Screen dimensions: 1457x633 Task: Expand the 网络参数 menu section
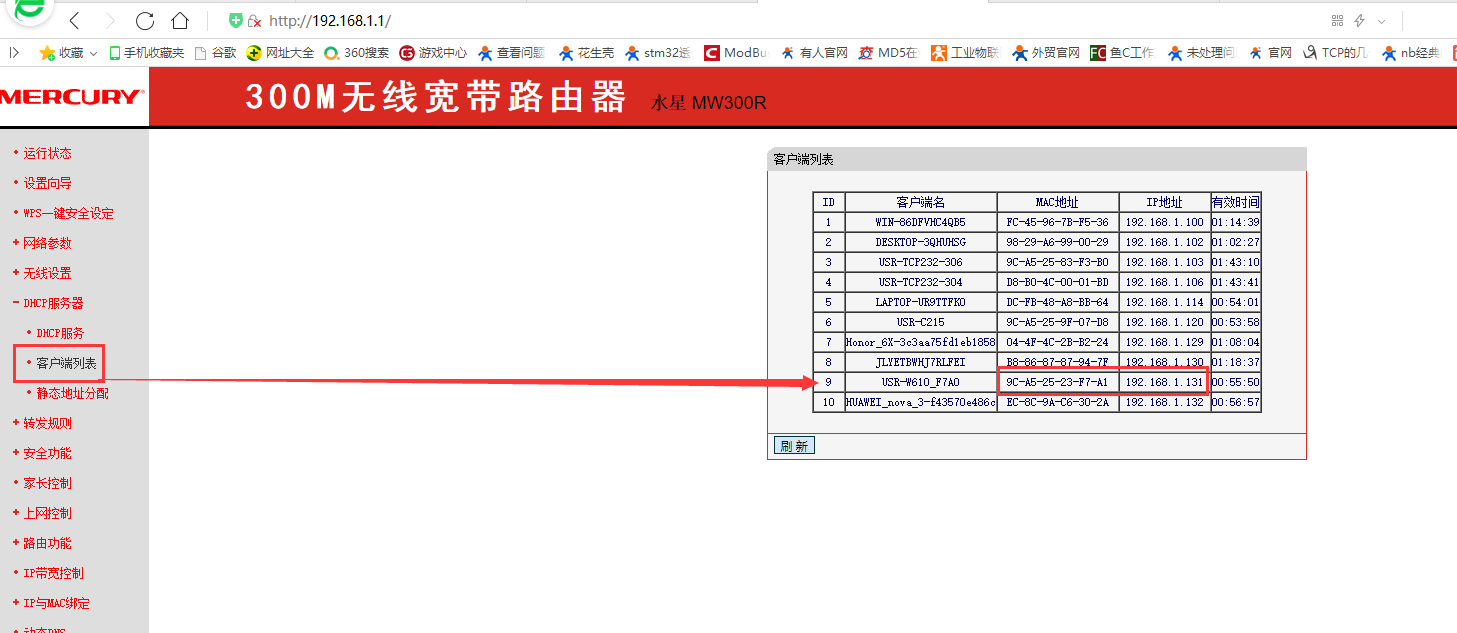coord(46,243)
